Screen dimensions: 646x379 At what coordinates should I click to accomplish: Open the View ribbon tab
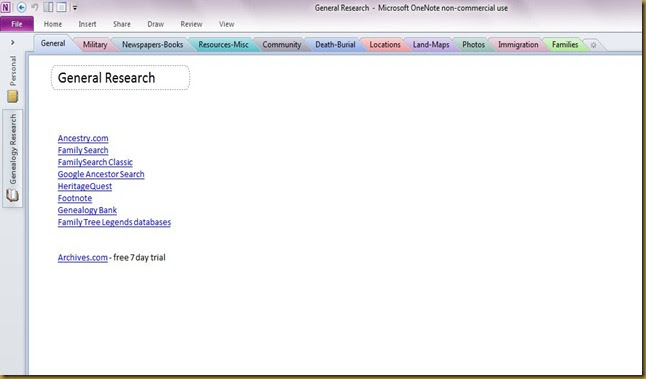[227, 24]
